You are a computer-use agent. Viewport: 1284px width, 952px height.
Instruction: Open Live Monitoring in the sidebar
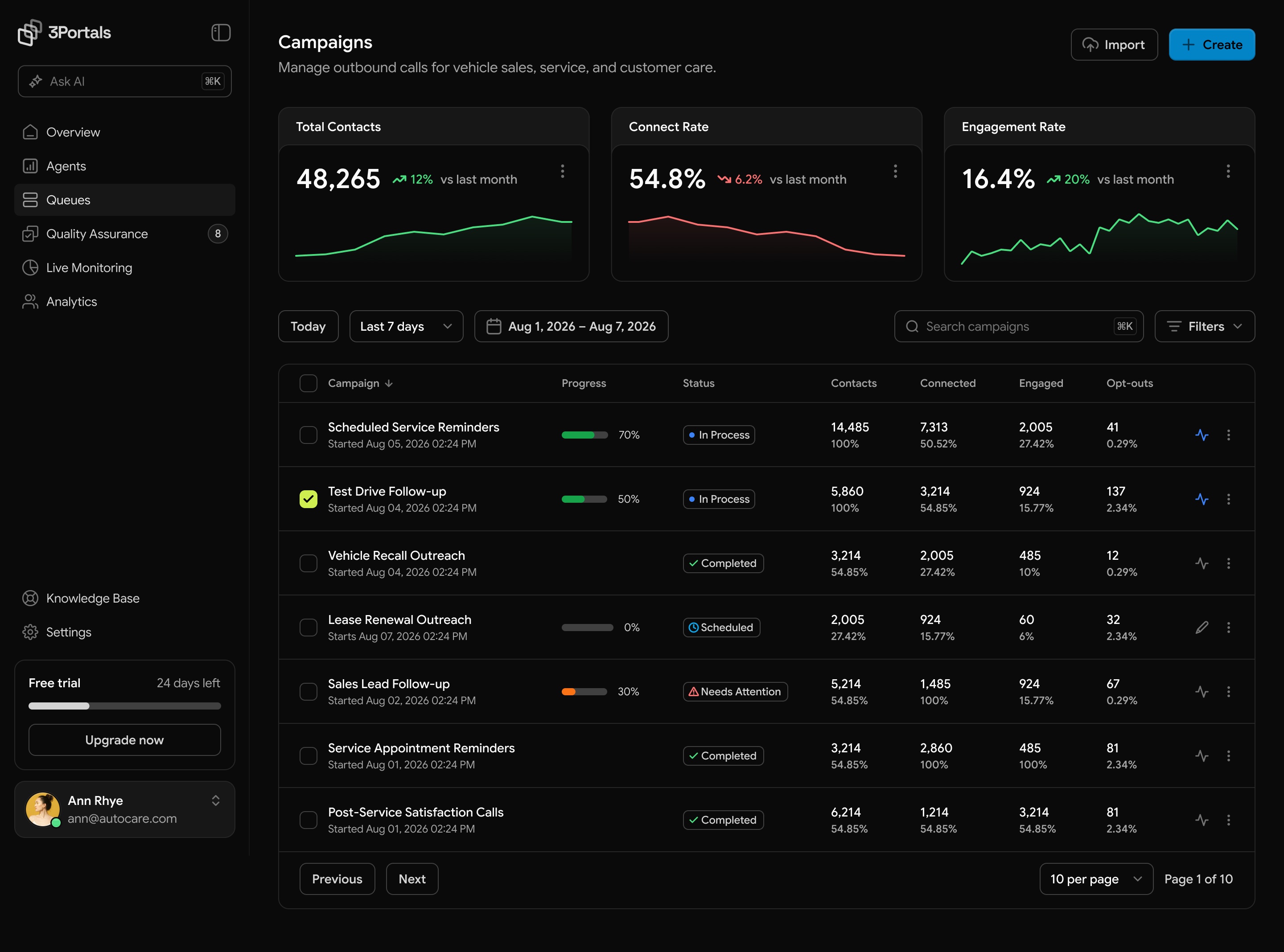pyautogui.click(x=124, y=268)
